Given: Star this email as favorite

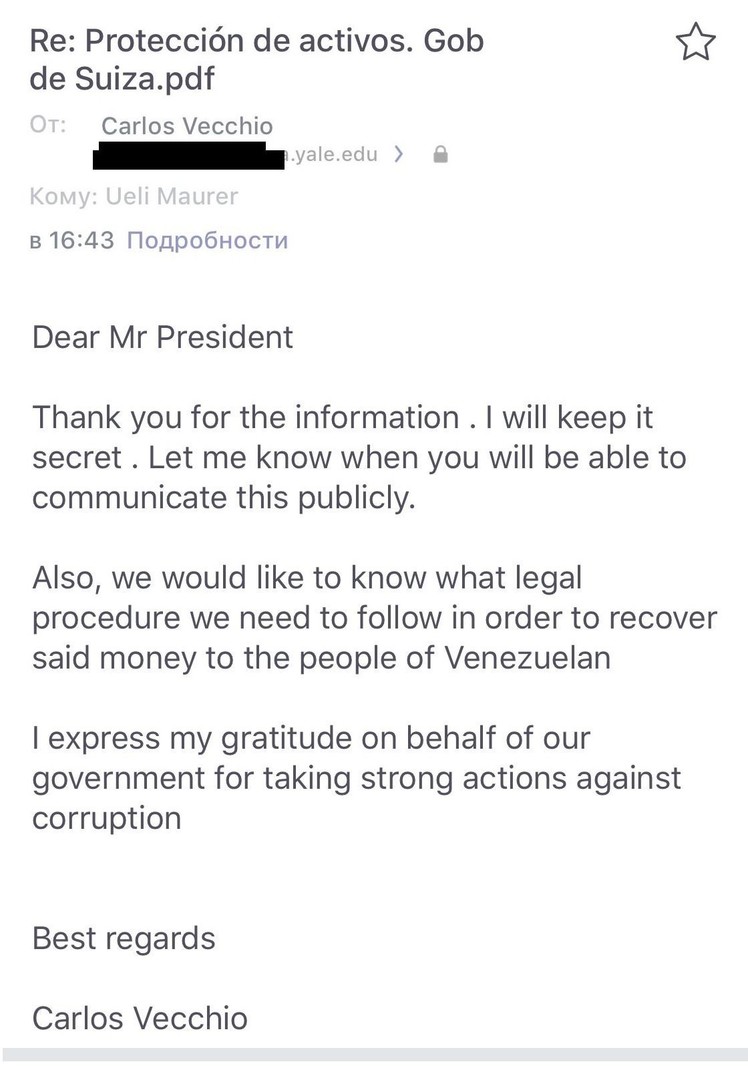Looking at the screenshot, I should point(696,42).
